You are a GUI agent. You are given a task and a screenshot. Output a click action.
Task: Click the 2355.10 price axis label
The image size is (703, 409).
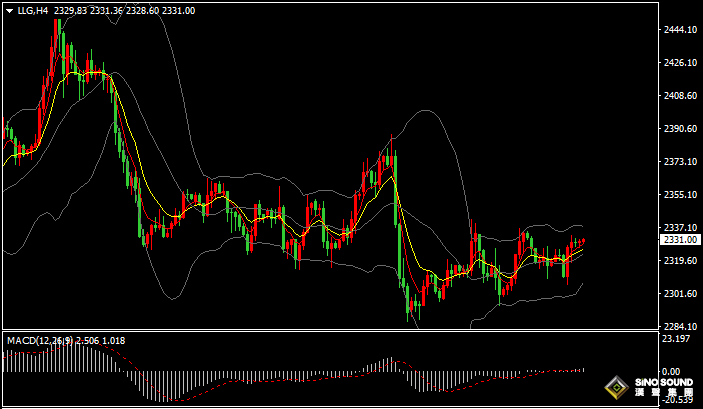[x=680, y=195]
